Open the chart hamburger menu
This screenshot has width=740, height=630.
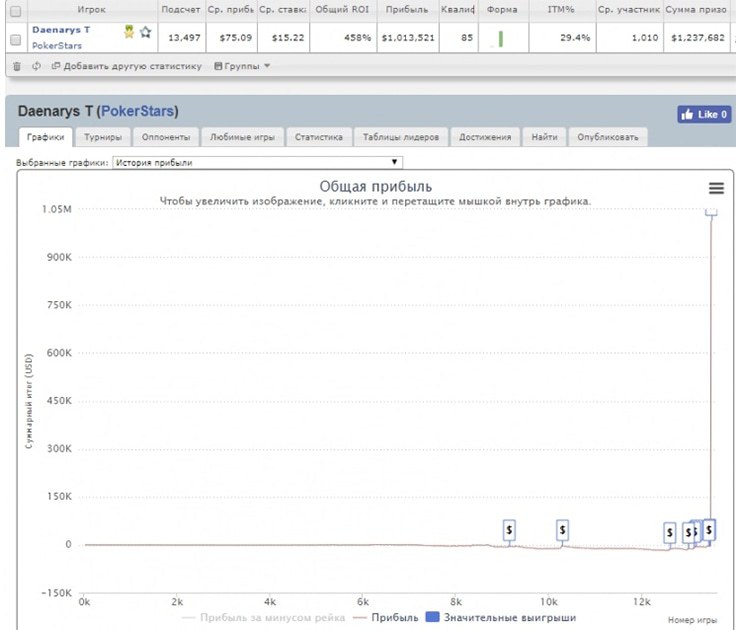coord(715,188)
